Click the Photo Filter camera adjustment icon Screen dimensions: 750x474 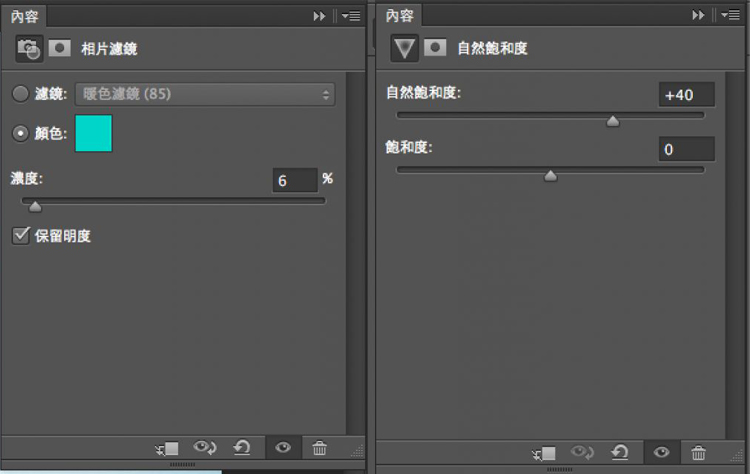tap(29, 48)
